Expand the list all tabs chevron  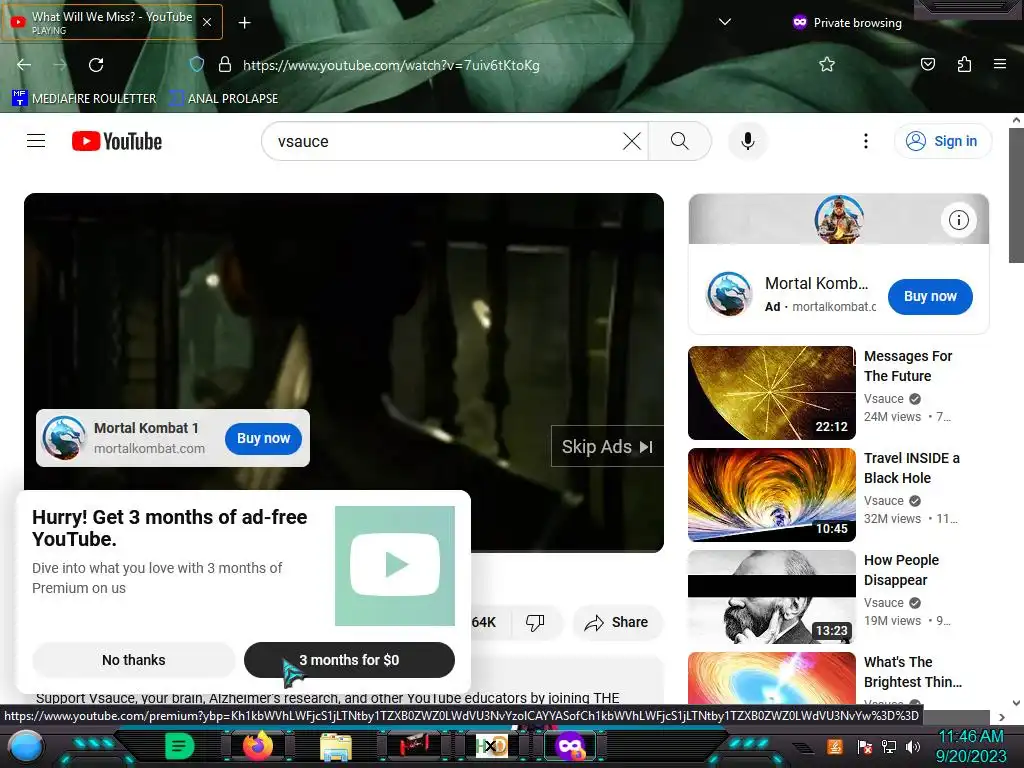(724, 22)
